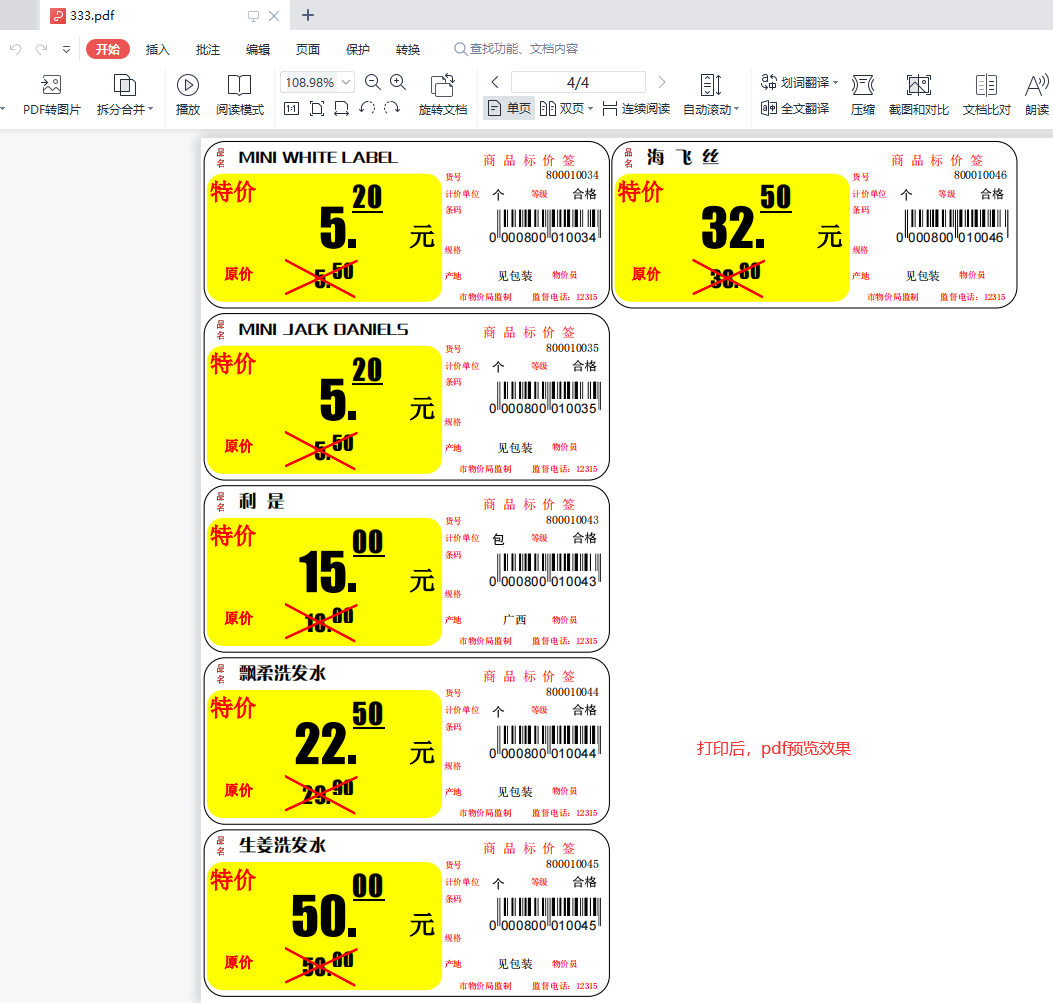Click the MINI WHITE LABEL title text
This screenshot has height=1003, width=1053.
(318, 158)
